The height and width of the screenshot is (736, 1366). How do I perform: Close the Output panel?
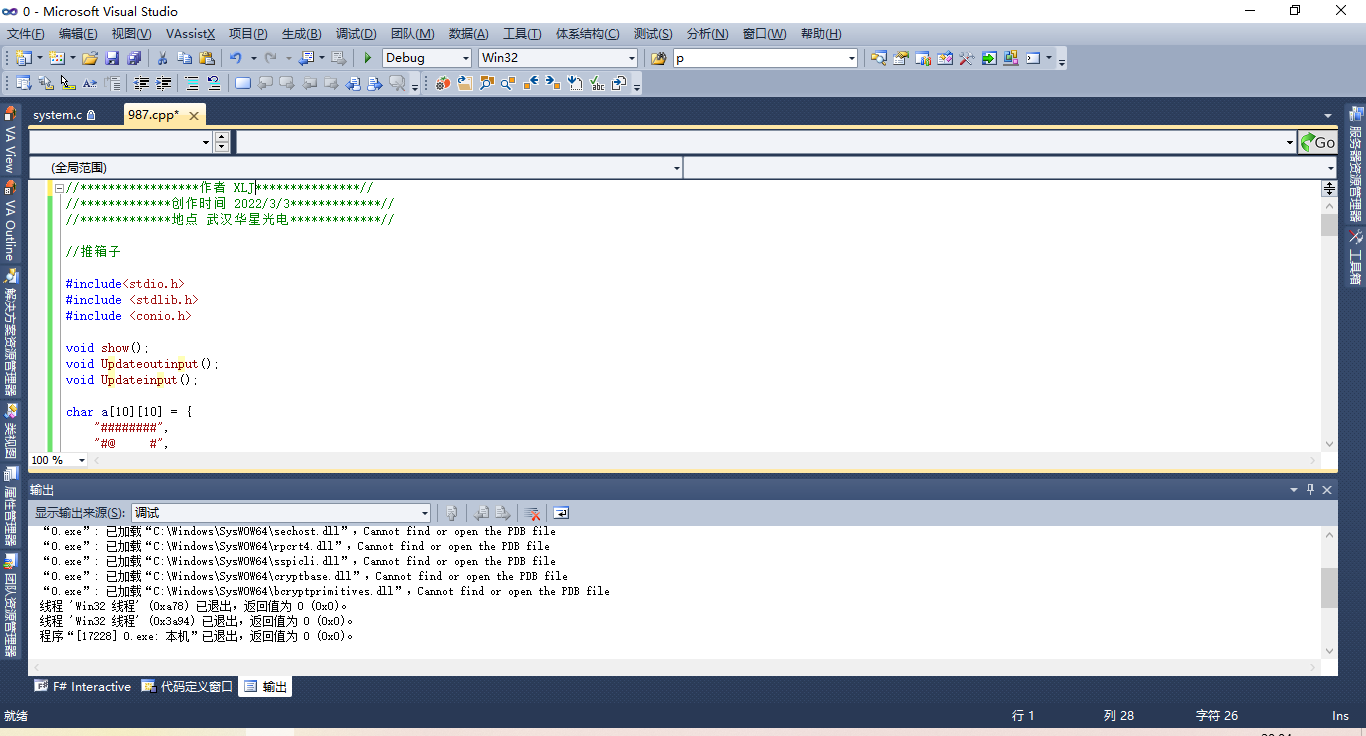point(1327,490)
